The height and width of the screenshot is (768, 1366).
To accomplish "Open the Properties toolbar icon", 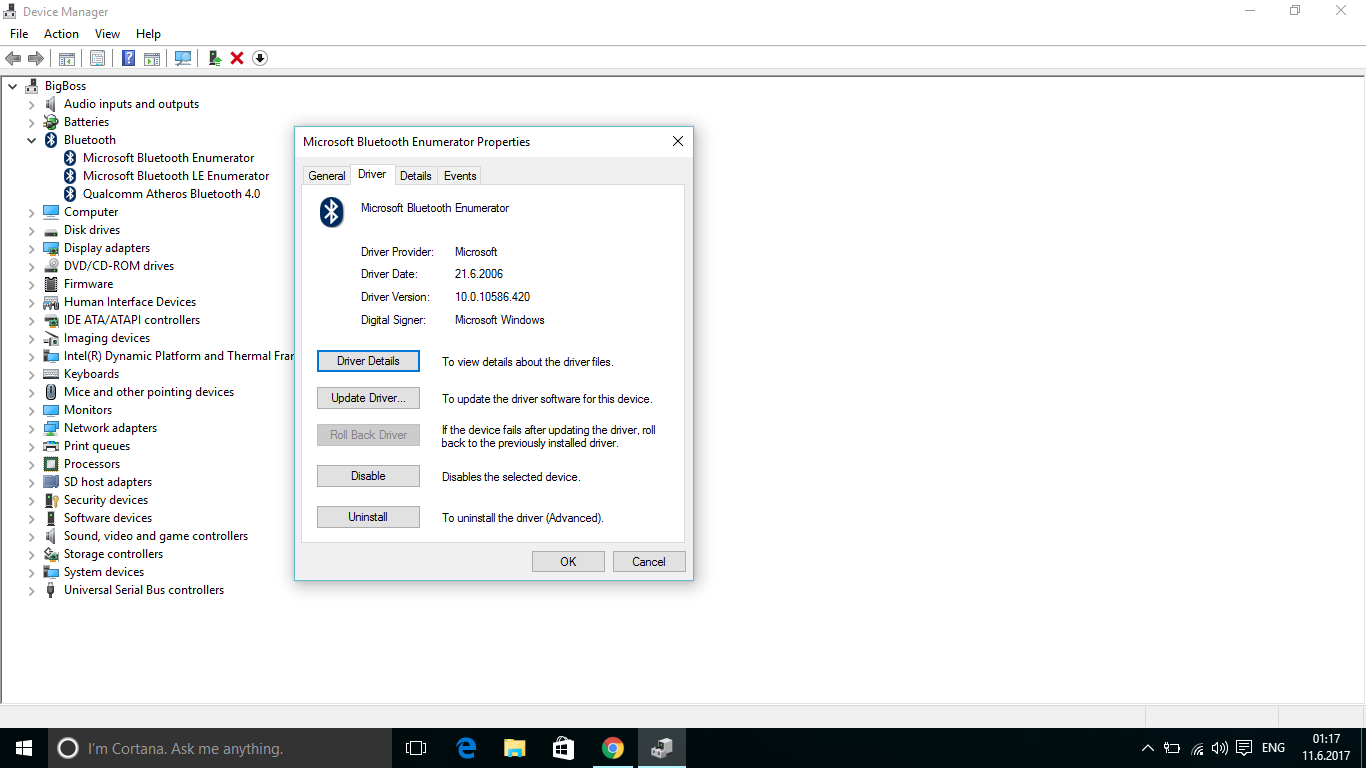I will pyautogui.click(x=97, y=58).
